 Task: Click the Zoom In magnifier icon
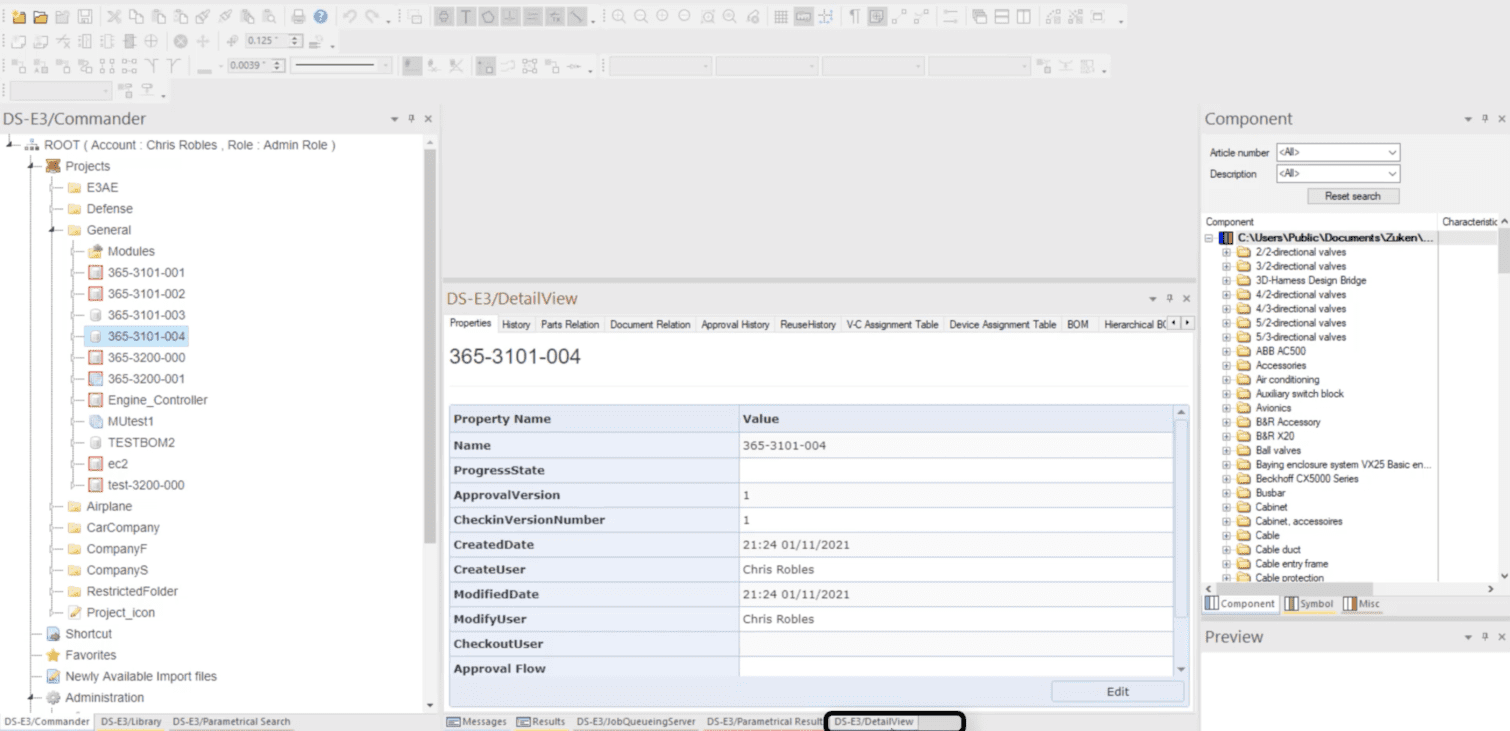point(619,17)
